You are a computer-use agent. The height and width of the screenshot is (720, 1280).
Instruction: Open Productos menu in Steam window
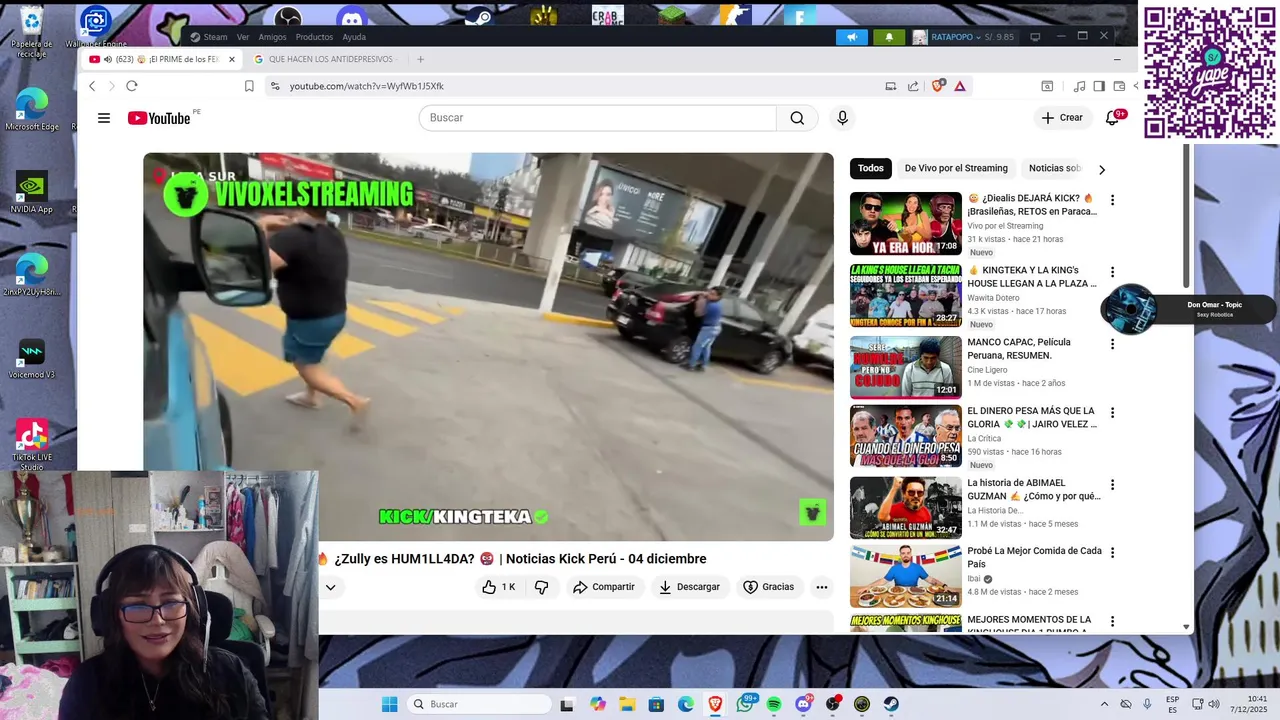314,37
